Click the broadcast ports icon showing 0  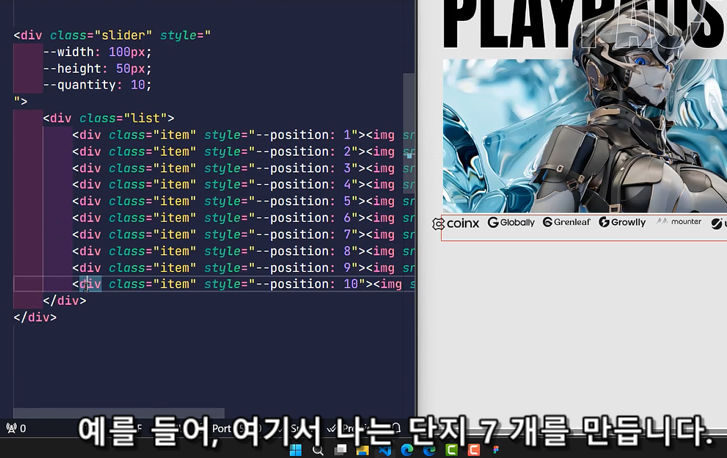coord(16,428)
